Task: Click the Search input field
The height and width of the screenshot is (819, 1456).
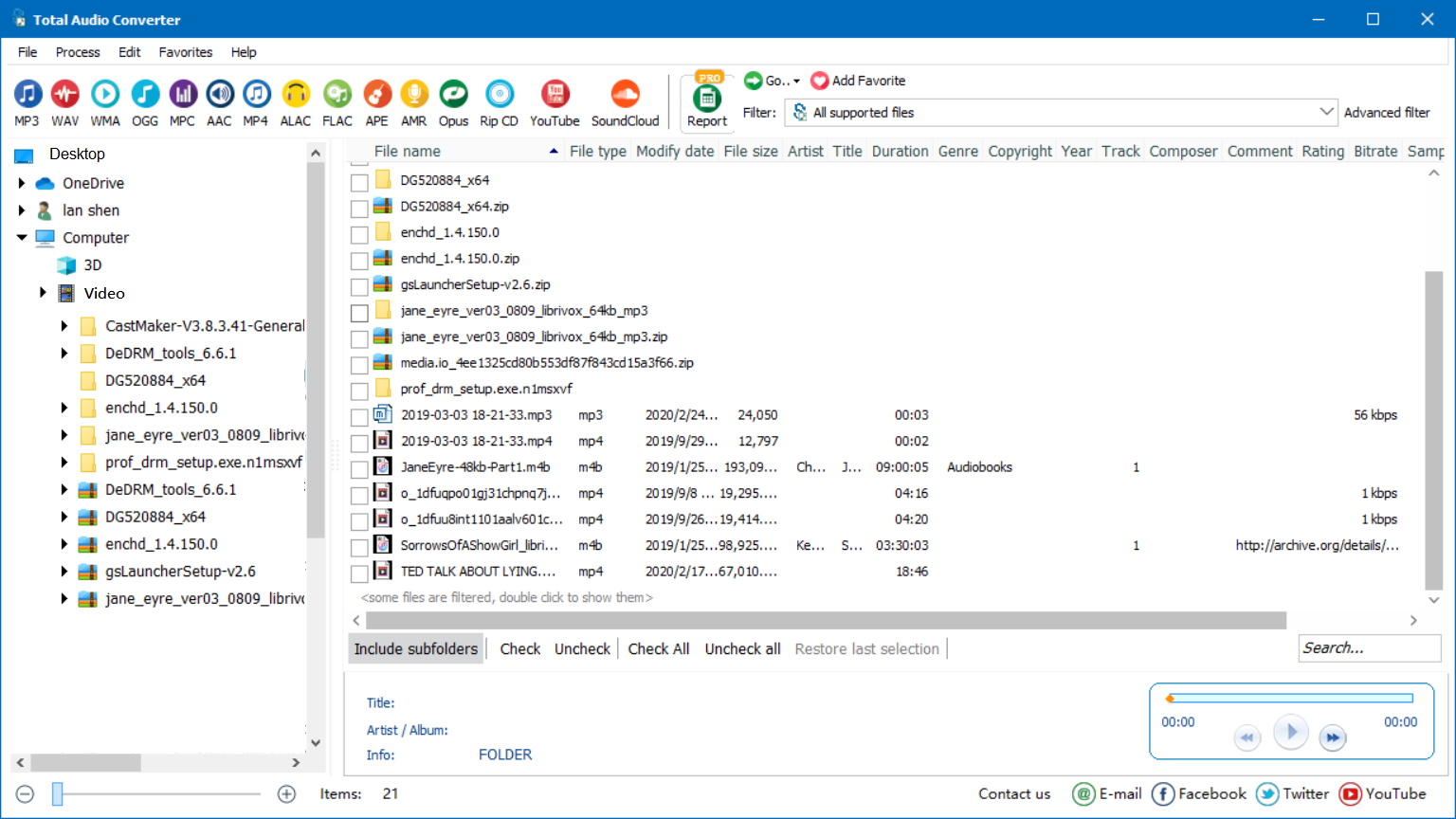Action: [1368, 648]
